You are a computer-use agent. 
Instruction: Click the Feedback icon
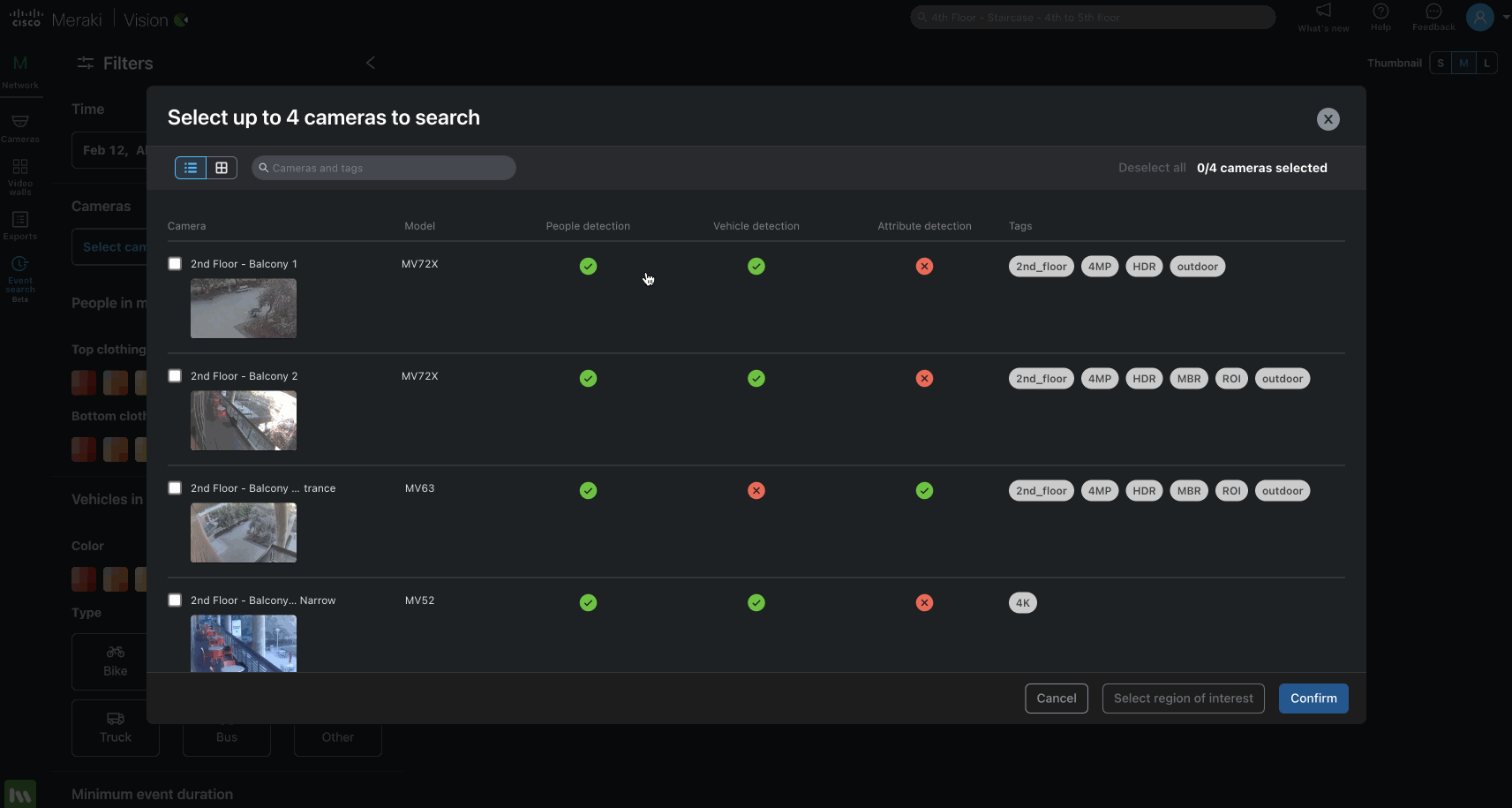pyautogui.click(x=1432, y=16)
